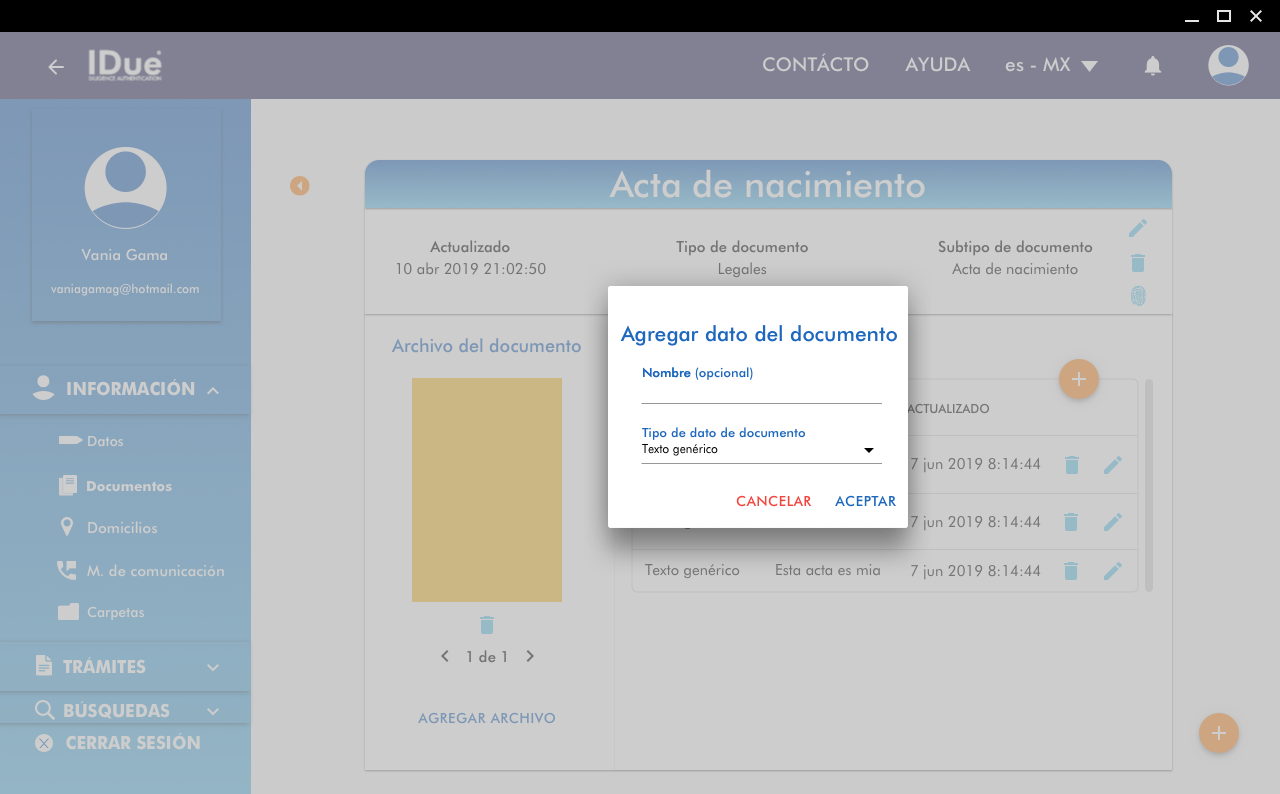Go to next page of document file
Screen dimensions: 1280x794
(x=530, y=657)
